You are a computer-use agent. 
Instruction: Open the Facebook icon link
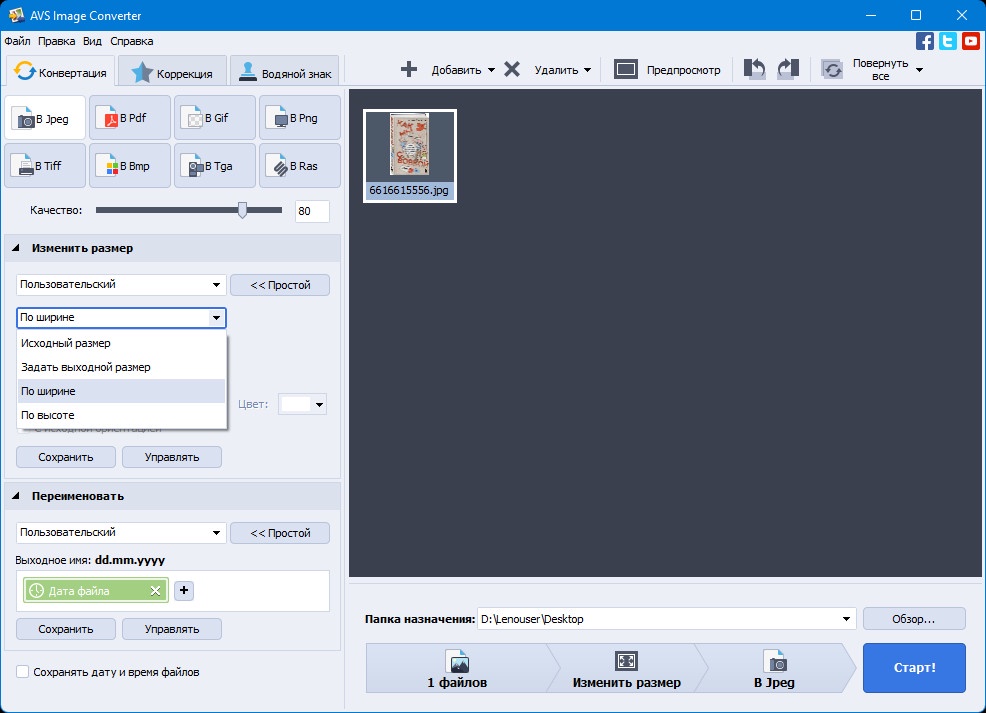pos(924,41)
